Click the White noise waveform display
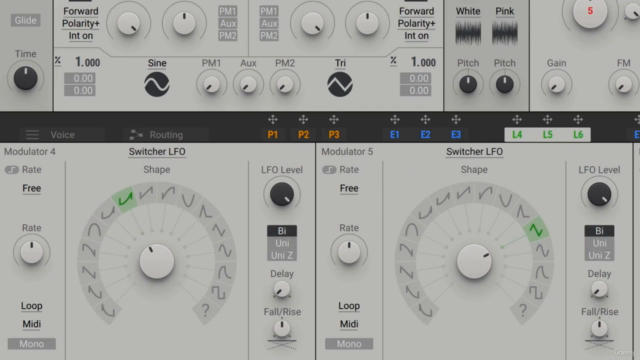The height and width of the screenshot is (360, 640). point(468,33)
